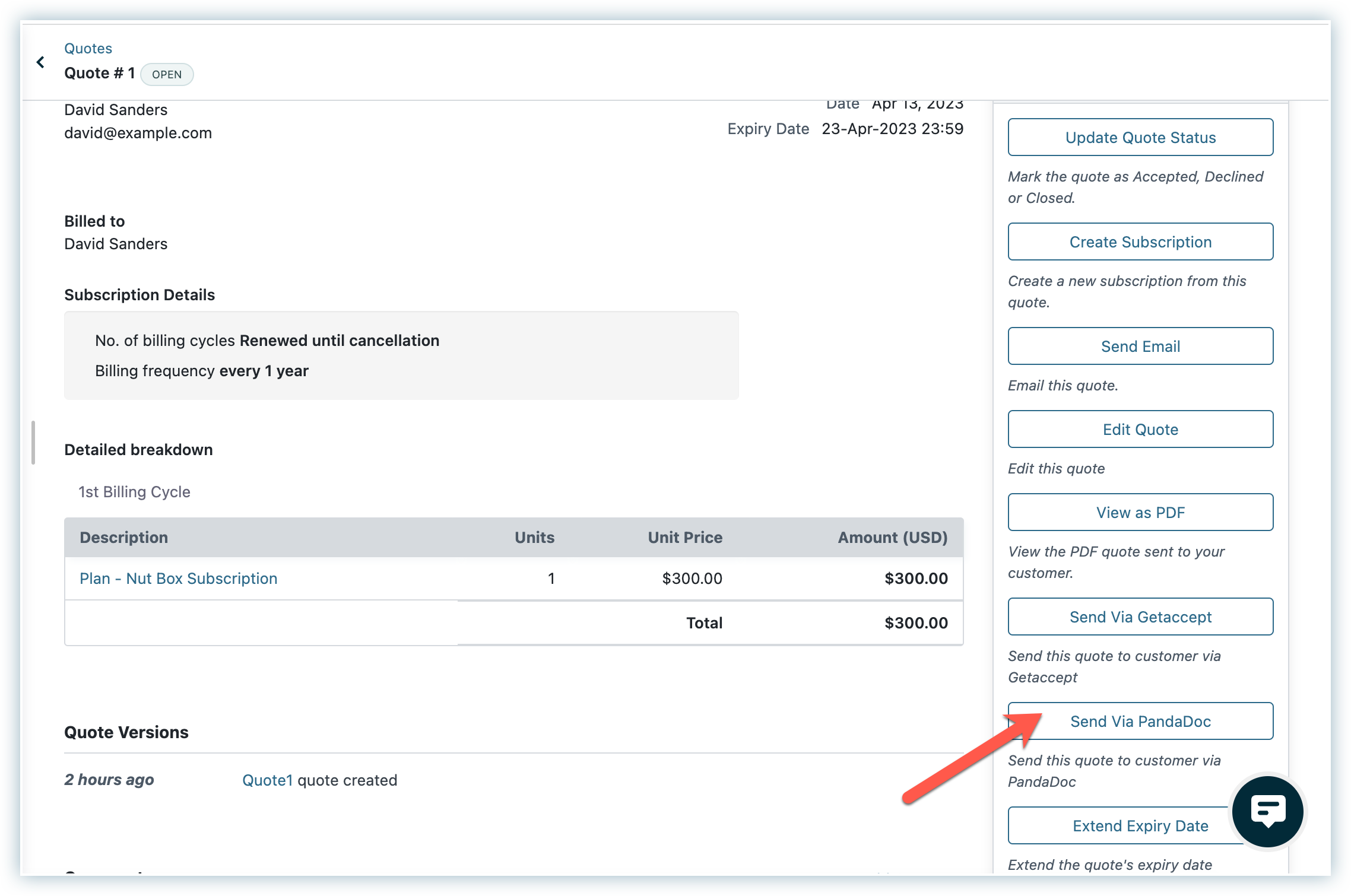Image resolution: width=1351 pixels, height=896 pixels.
Task: Open Edit Quote
Action: [x=1140, y=430]
